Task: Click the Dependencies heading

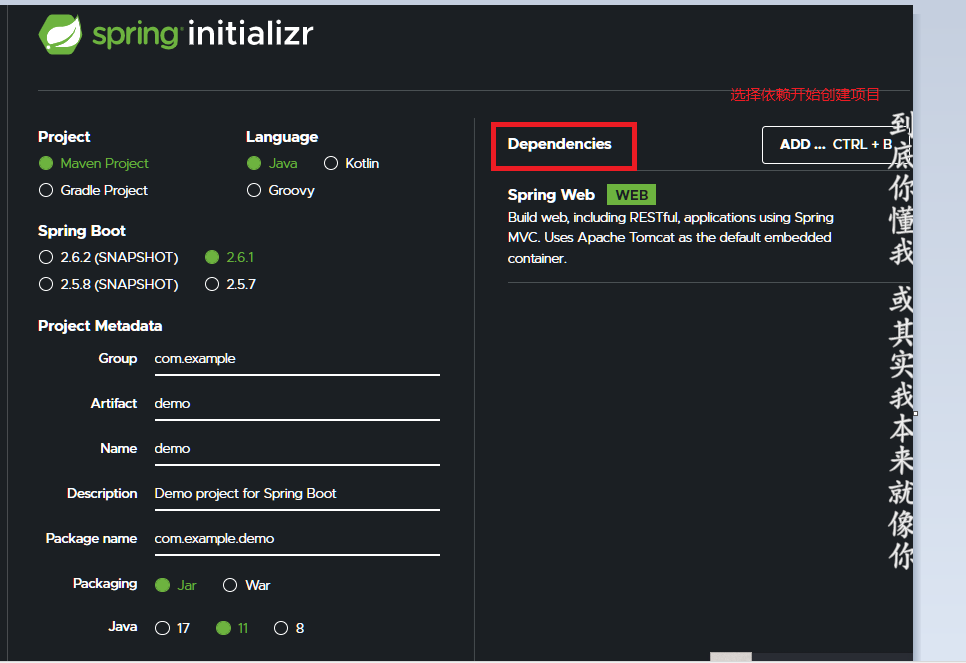Action: coord(559,144)
